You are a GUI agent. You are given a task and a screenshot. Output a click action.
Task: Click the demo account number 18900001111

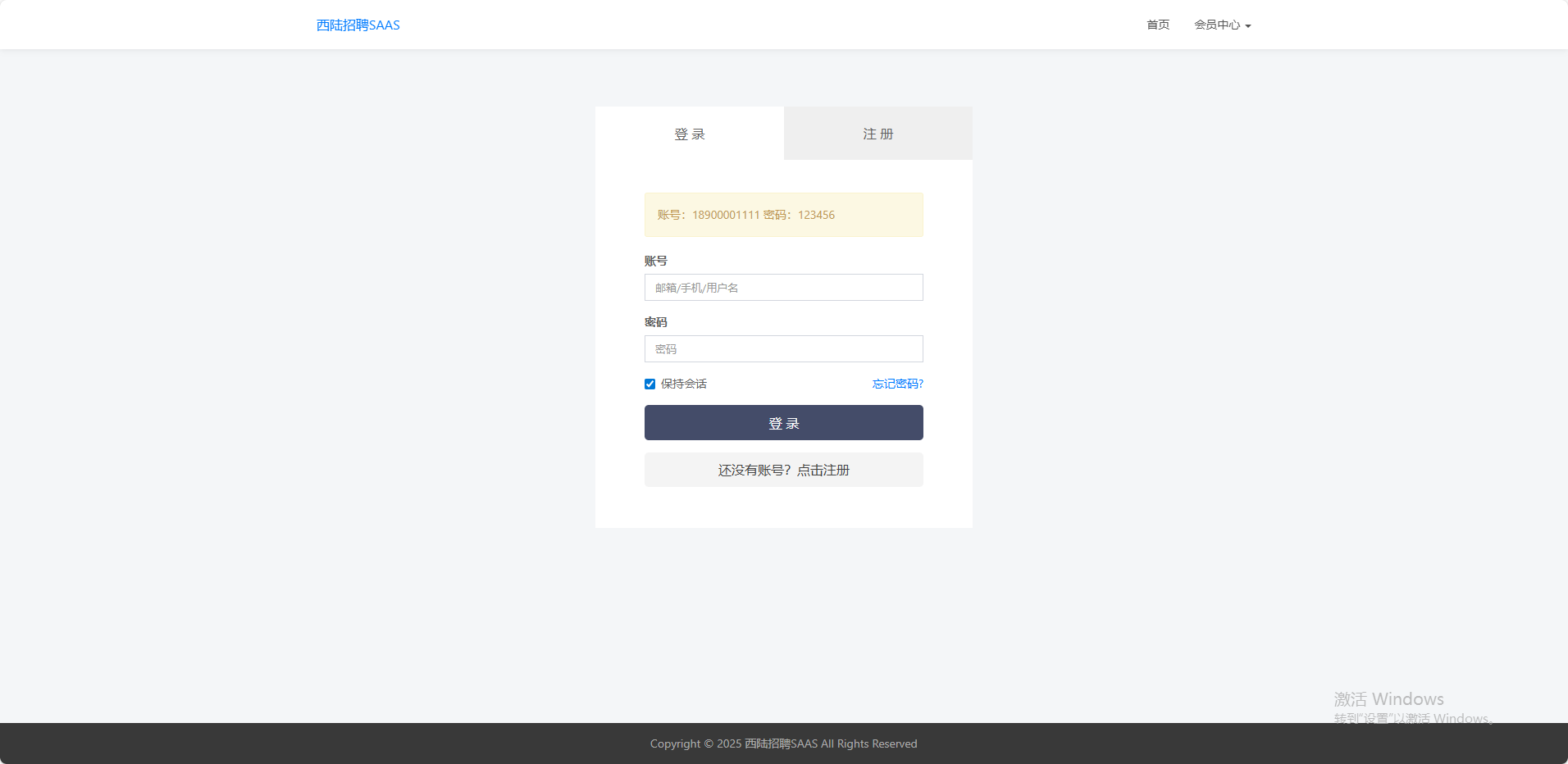click(726, 215)
